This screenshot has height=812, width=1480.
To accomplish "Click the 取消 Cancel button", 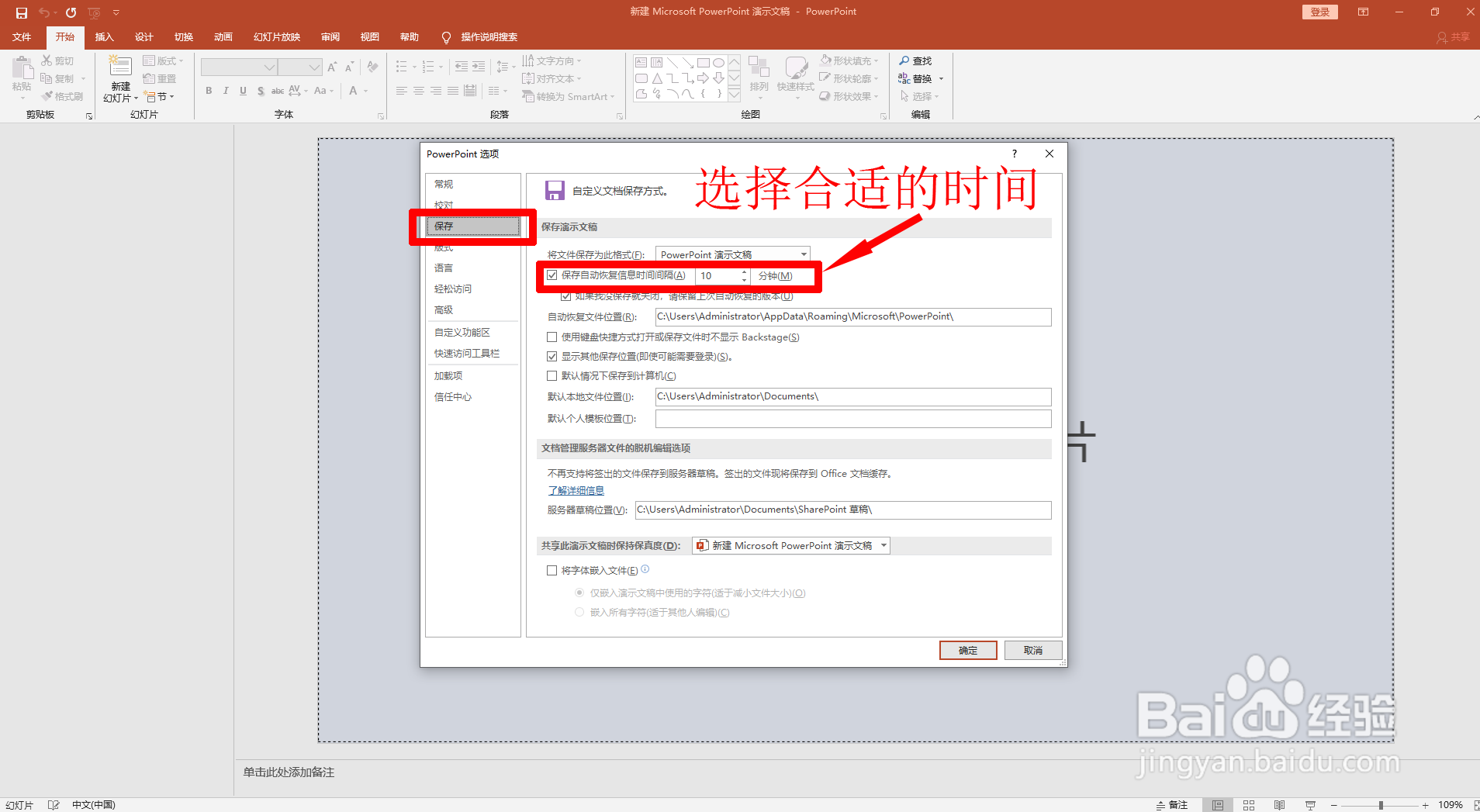I will click(1033, 651).
